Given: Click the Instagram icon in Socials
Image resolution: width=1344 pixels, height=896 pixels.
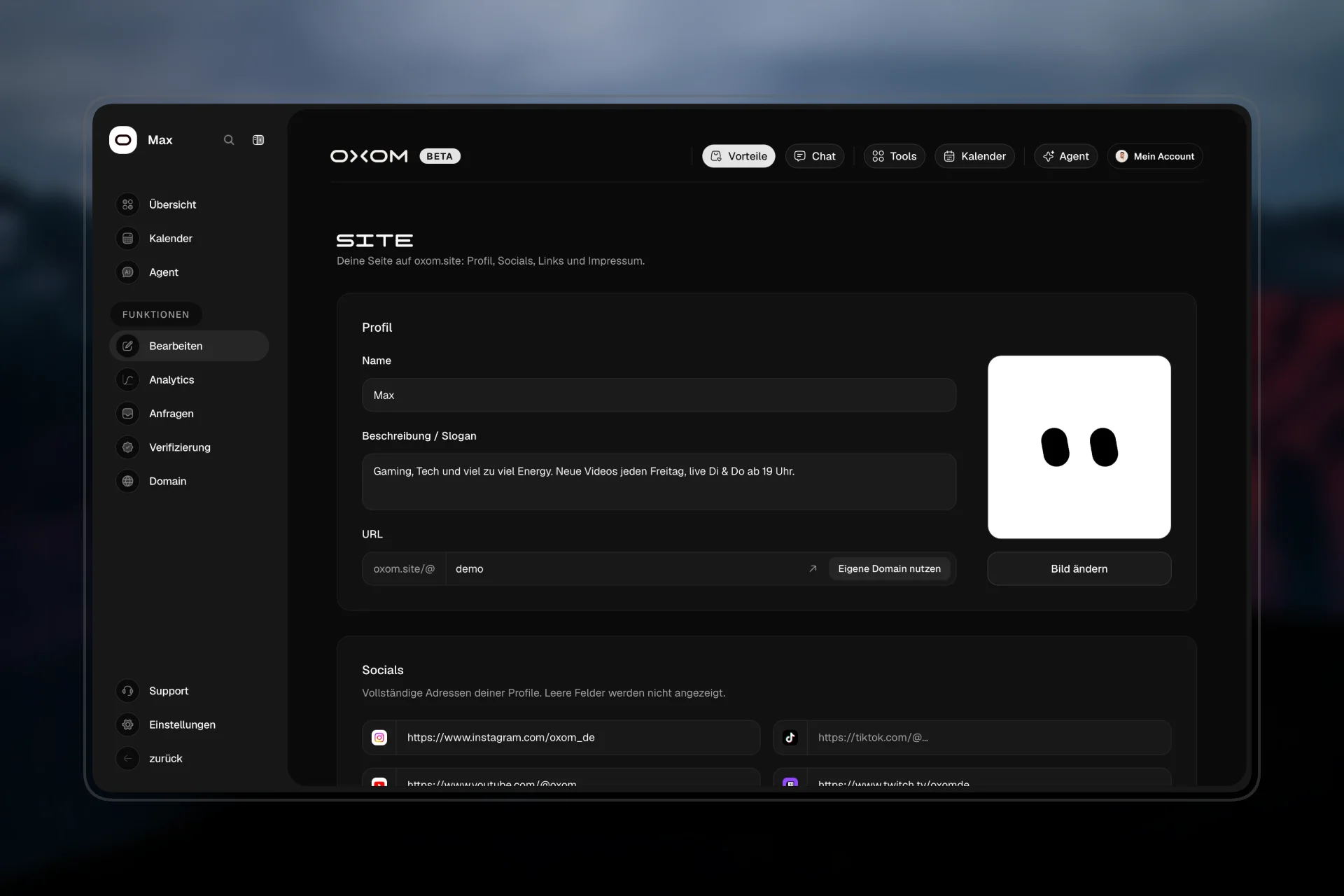Looking at the screenshot, I should tap(379, 737).
